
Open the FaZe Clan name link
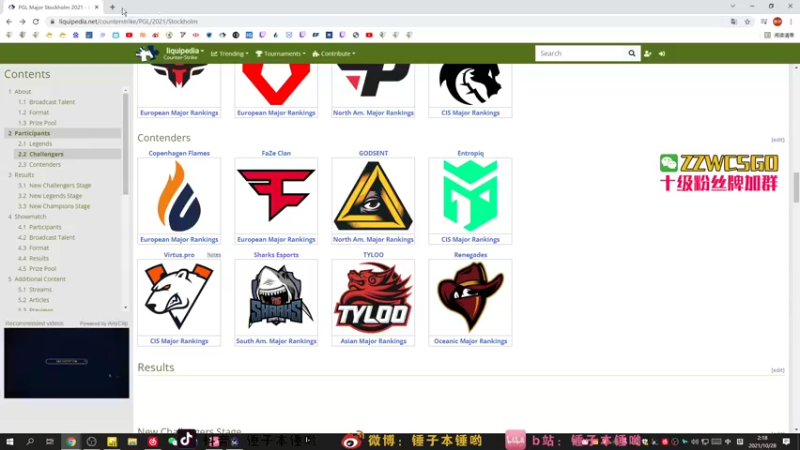point(276,153)
